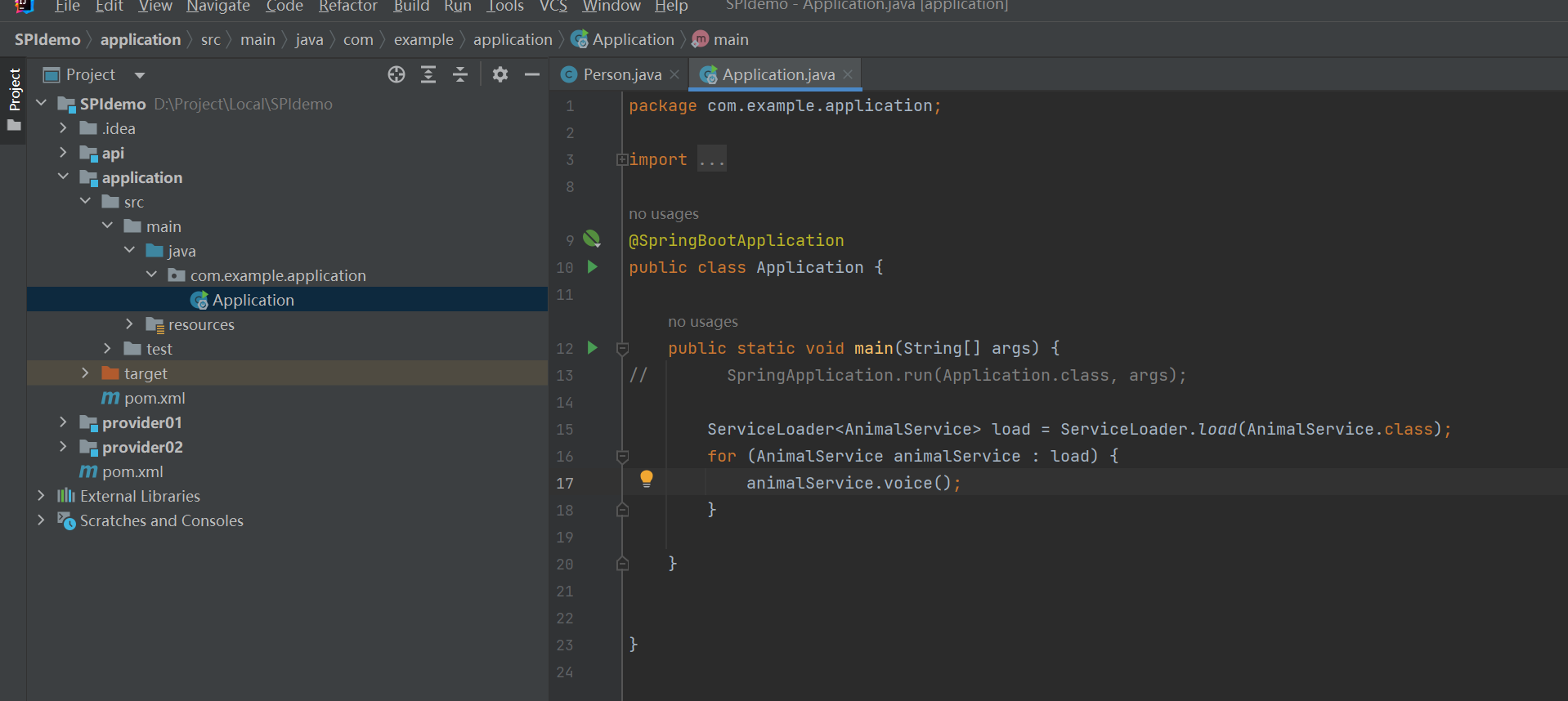Open the Project view dropdown arrow
The height and width of the screenshot is (701, 1568).
point(140,75)
